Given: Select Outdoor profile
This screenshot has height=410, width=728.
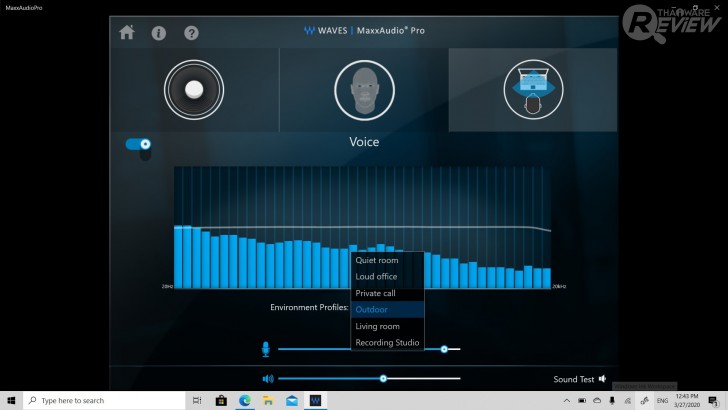Looking at the screenshot, I should pyautogui.click(x=387, y=309).
